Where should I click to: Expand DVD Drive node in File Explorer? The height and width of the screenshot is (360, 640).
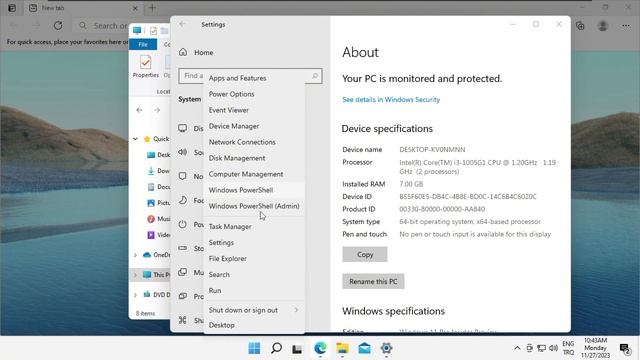[135, 295]
